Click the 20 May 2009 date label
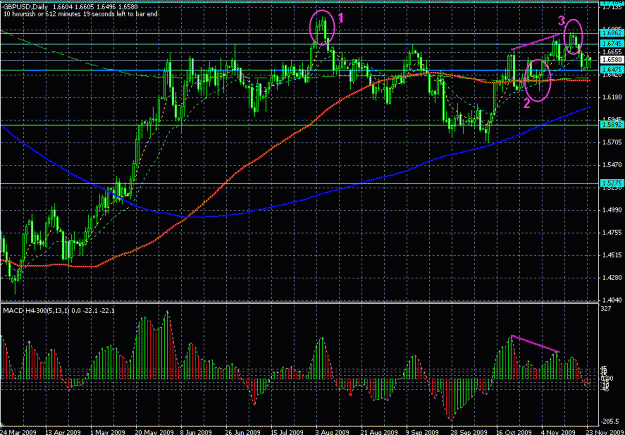The width and height of the screenshot is (625, 435). (x=151, y=432)
